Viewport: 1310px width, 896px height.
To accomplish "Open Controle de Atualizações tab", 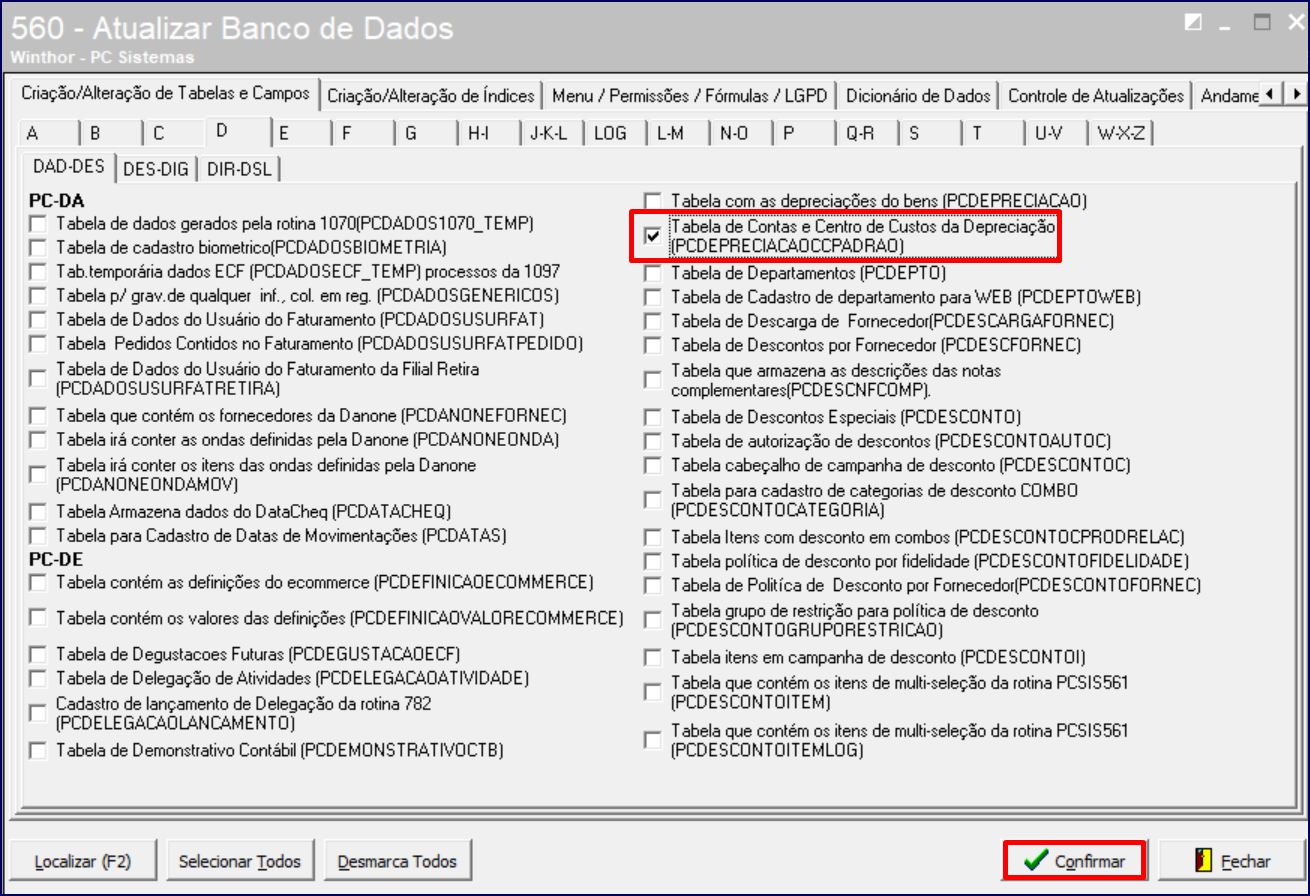I will pyautogui.click(x=1096, y=96).
